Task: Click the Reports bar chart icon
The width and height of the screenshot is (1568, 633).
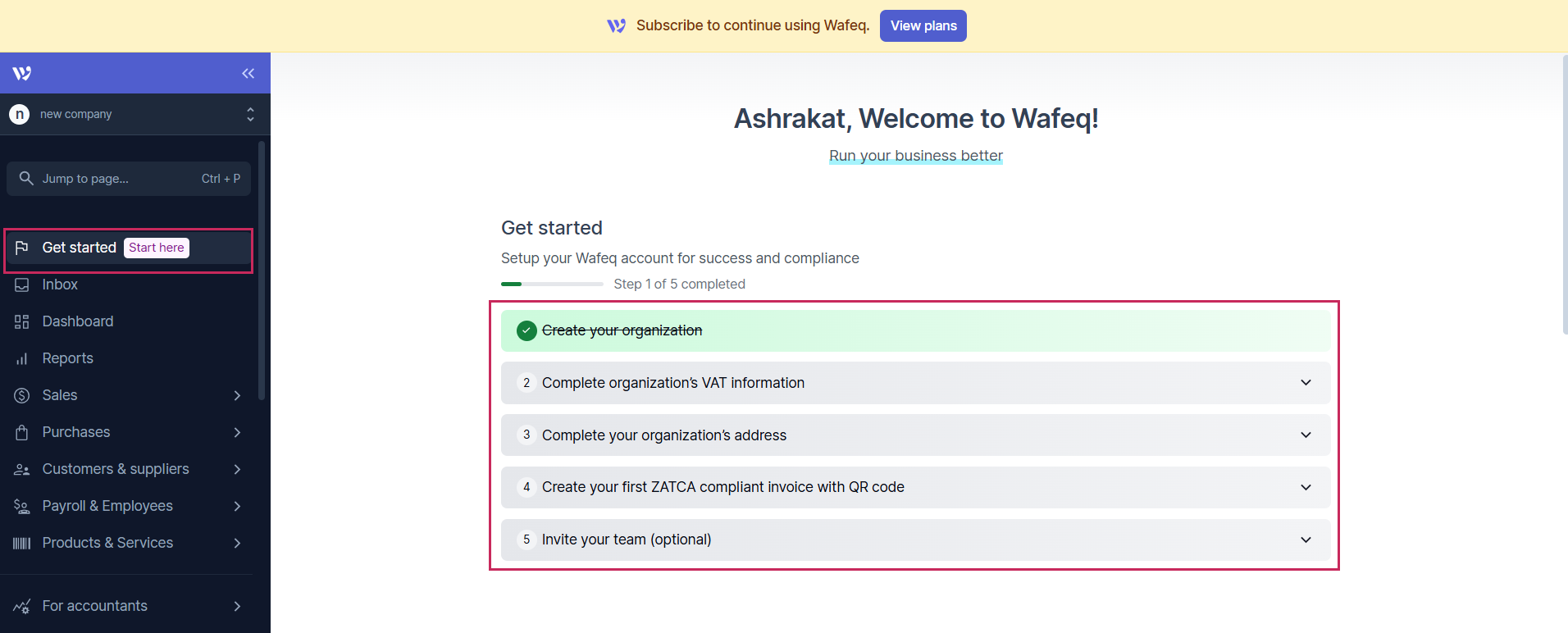Action: 22,358
